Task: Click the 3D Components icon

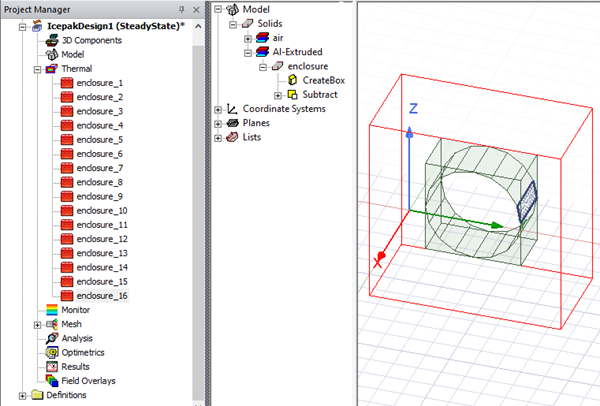Action: (53, 40)
